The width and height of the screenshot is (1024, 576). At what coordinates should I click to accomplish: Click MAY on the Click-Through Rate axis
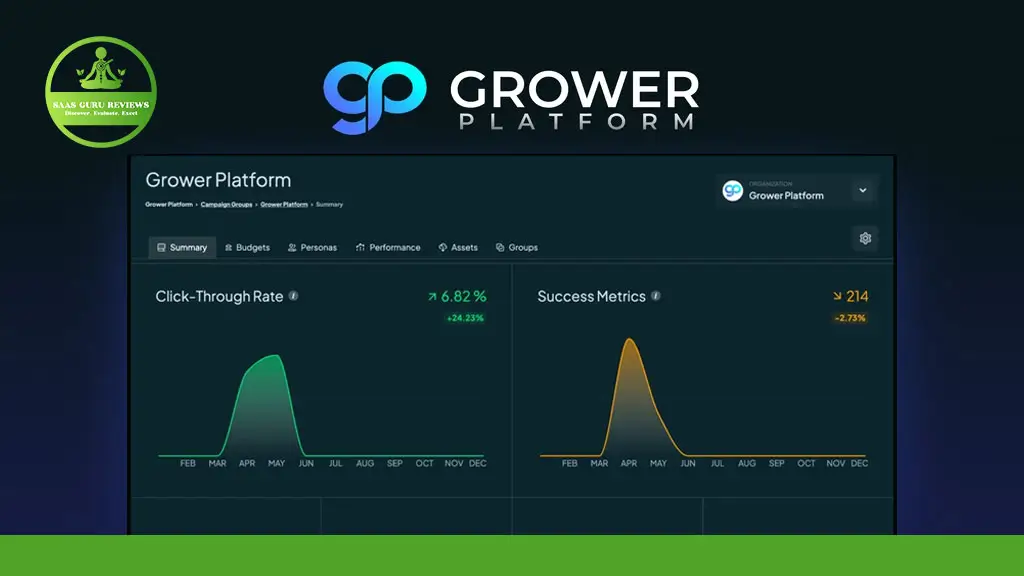tap(276, 463)
